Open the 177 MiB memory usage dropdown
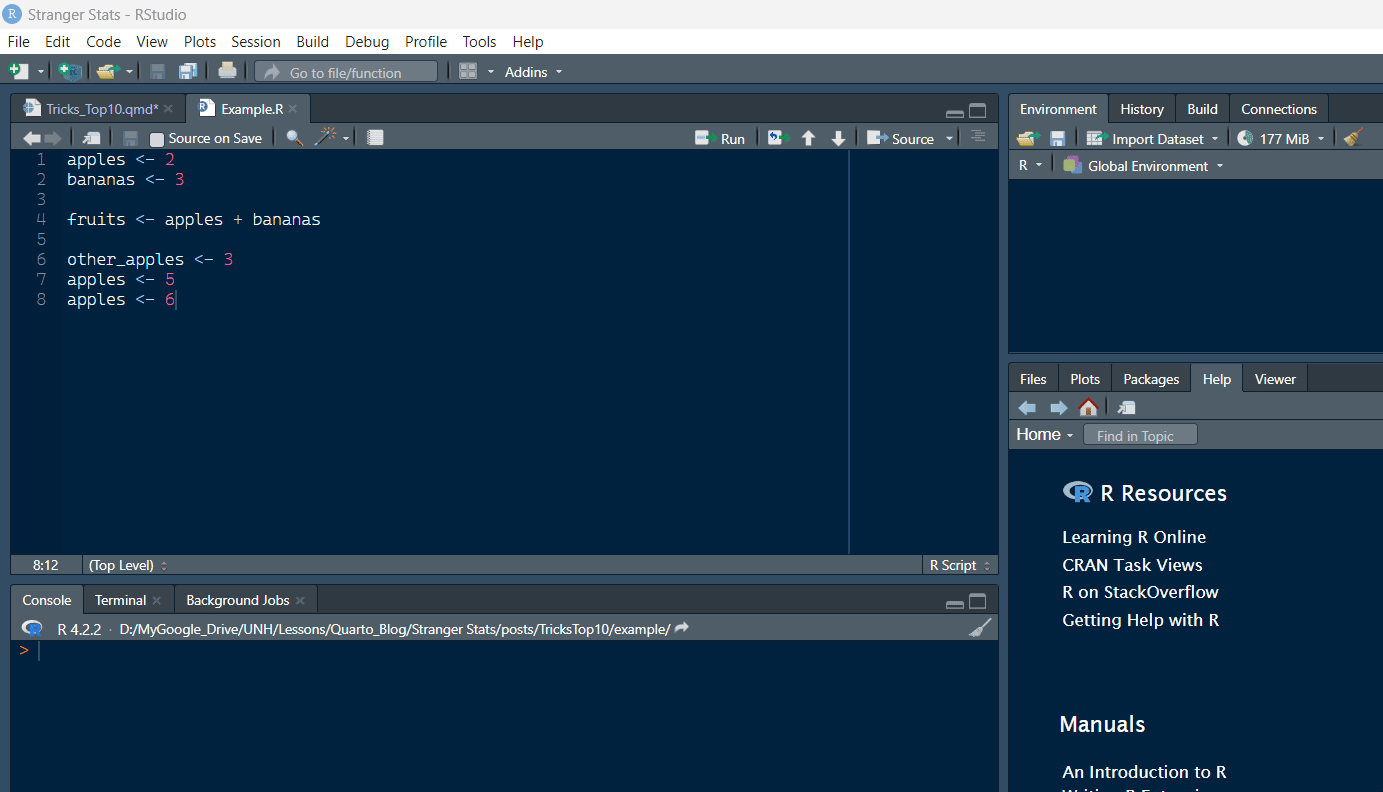 coord(1281,139)
